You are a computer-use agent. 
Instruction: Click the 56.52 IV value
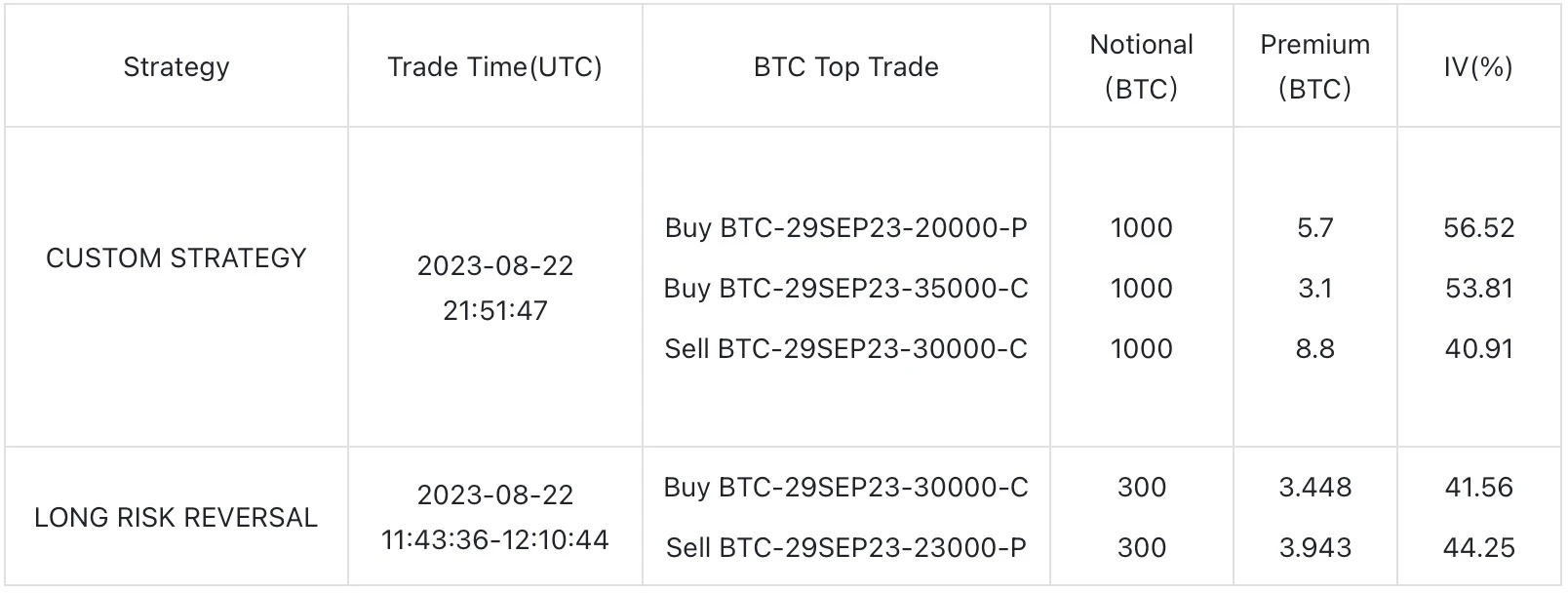coord(1478,227)
